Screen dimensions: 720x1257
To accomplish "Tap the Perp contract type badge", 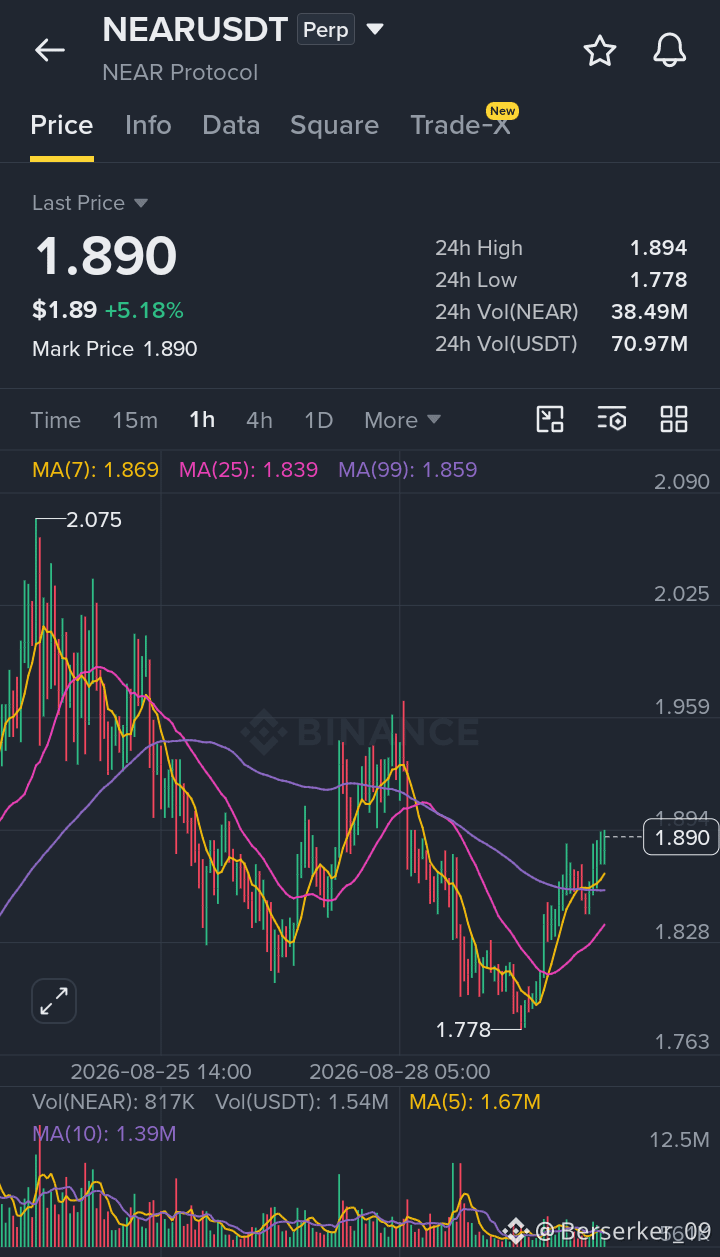I will (x=326, y=30).
